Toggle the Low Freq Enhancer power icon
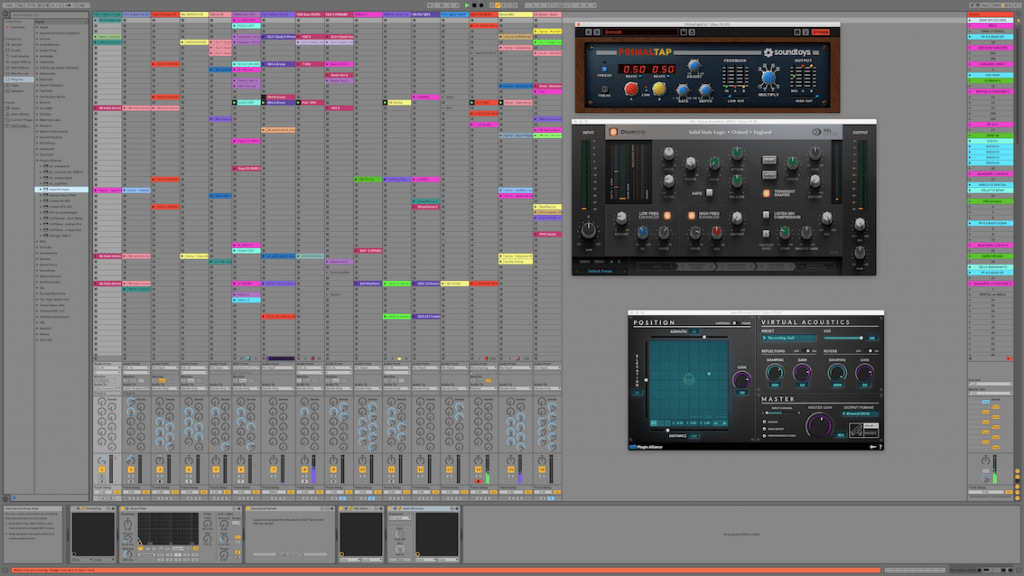Image resolution: width=1024 pixels, height=576 pixels. (x=667, y=216)
